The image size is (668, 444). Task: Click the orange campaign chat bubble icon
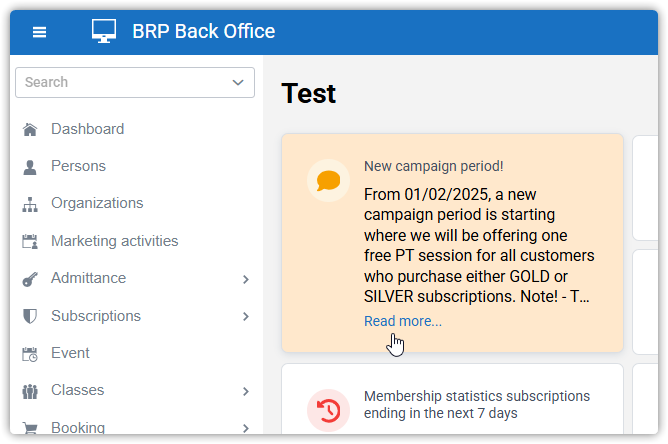[x=328, y=181]
